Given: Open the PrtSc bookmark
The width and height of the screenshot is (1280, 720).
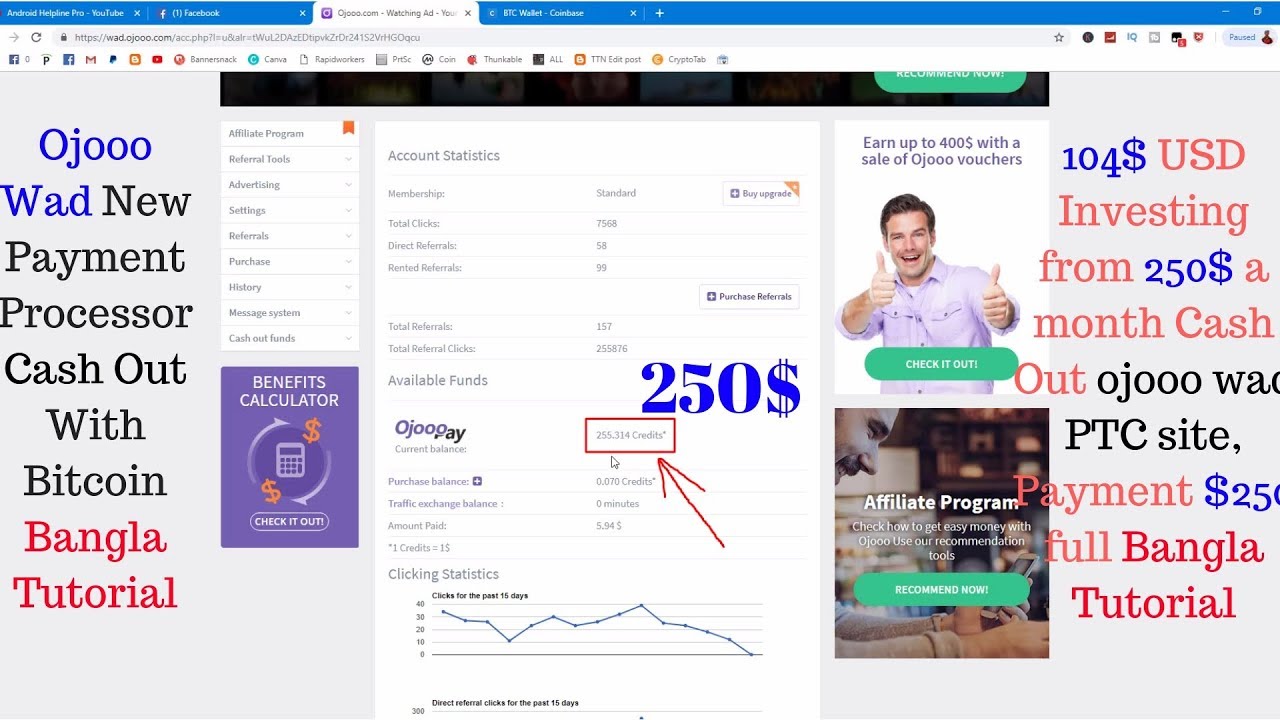Looking at the screenshot, I should (x=394, y=59).
